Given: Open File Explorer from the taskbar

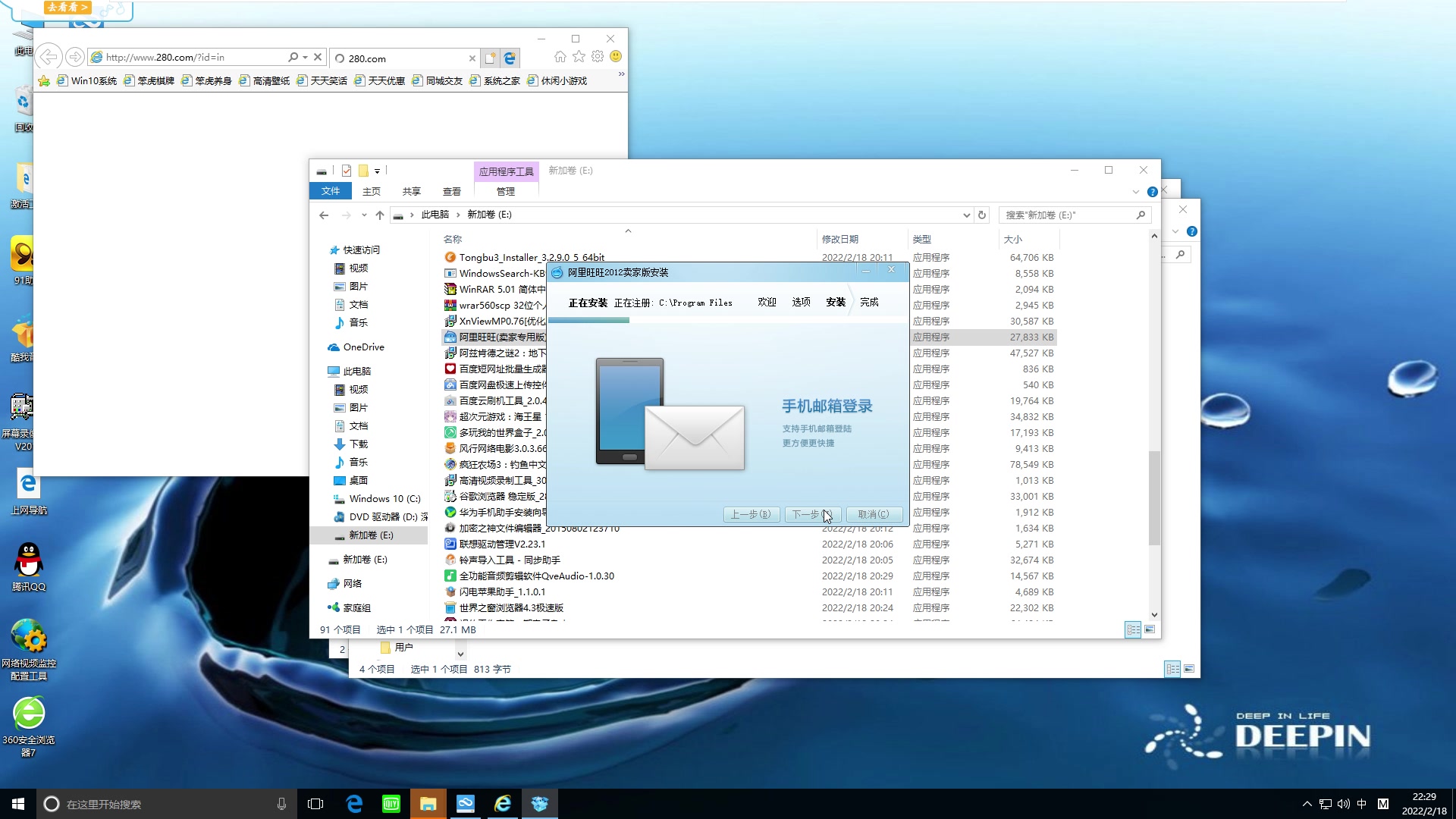Looking at the screenshot, I should click(428, 804).
